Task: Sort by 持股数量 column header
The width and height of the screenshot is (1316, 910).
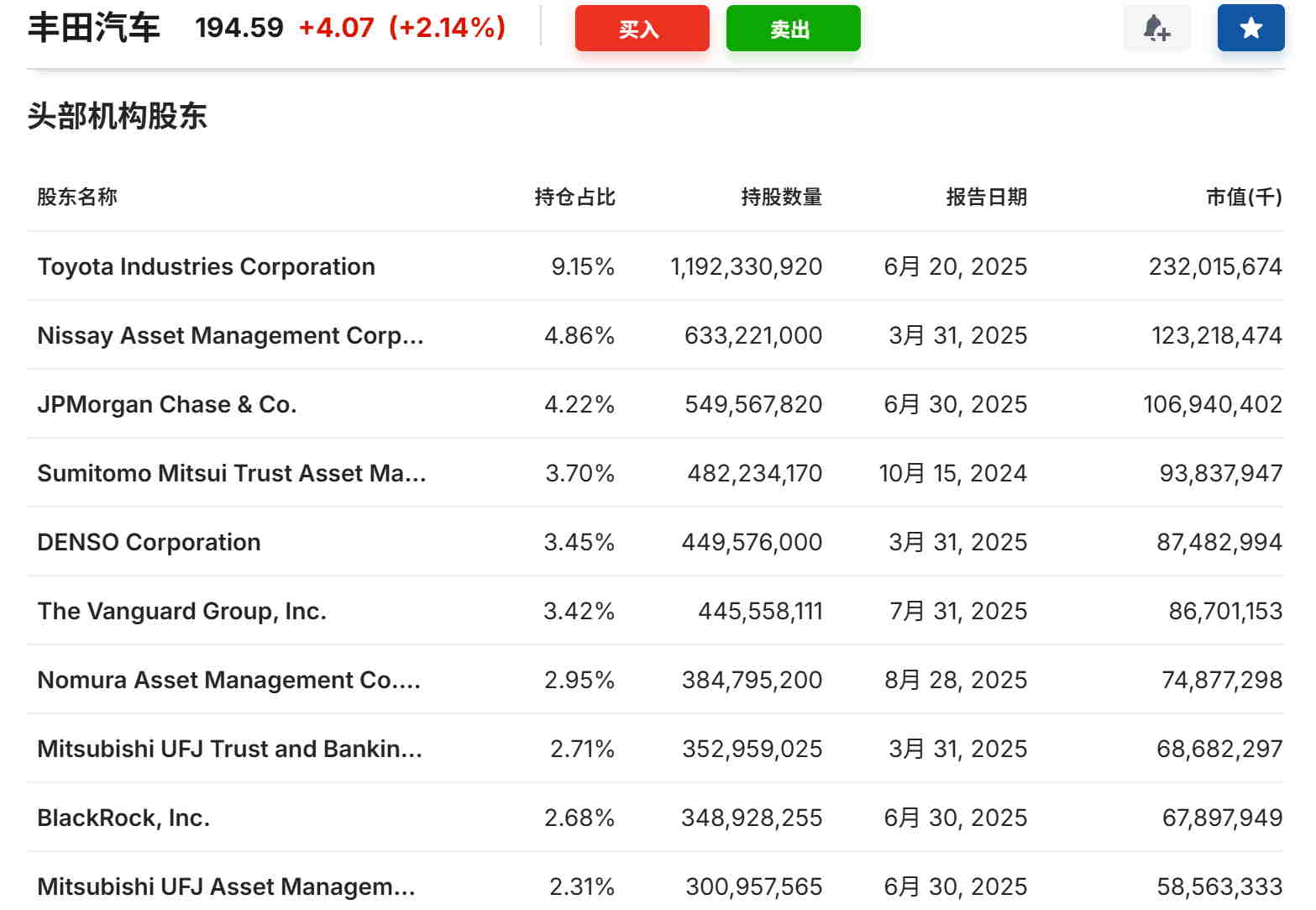Action: tap(780, 197)
